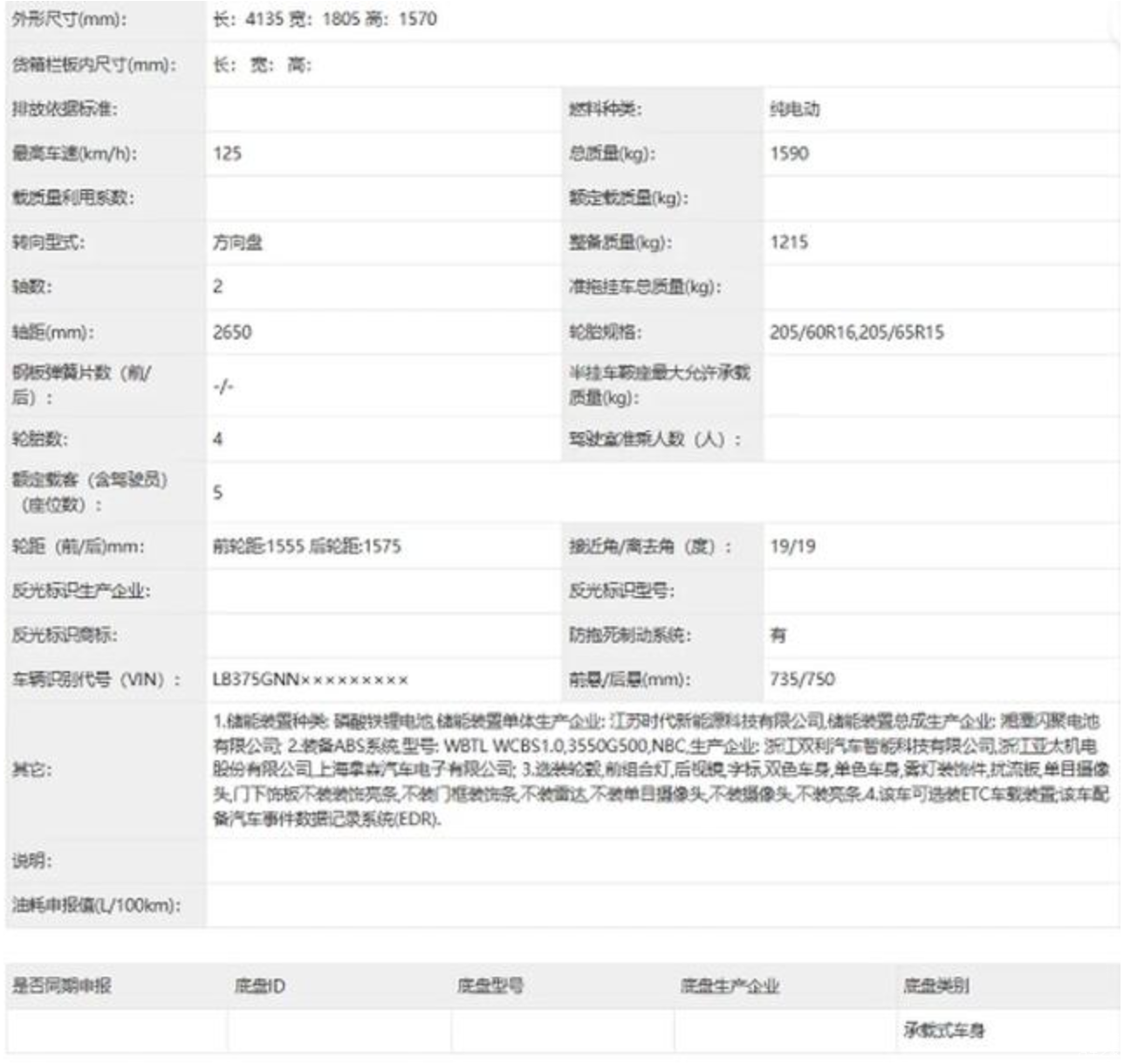1124x1064 pixels.
Task: Click the 接近角/离去角 value 19/19
Action: (792, 546)
